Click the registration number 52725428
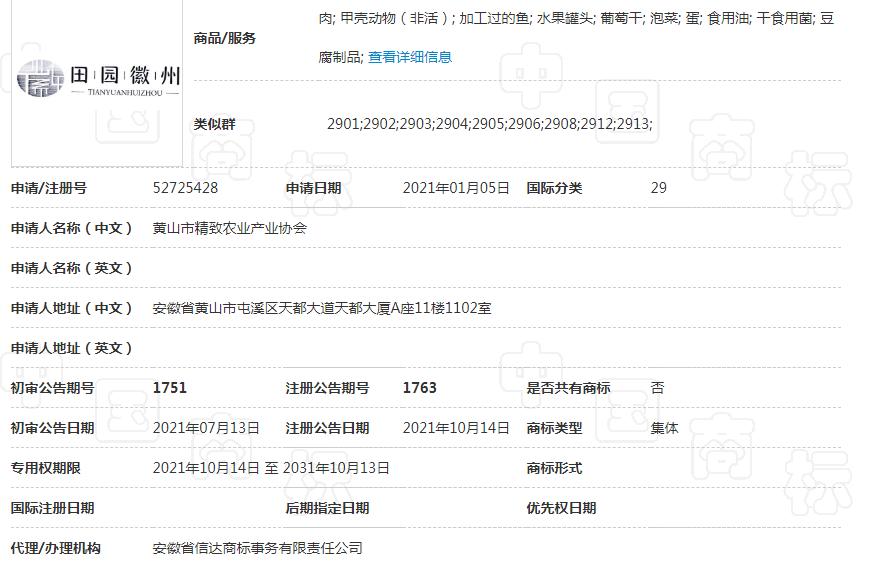Viewport: 871px width, 566px height. (185, 188)
